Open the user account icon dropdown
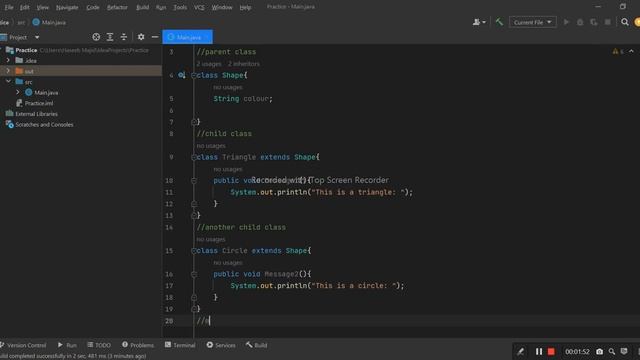This screenshot has height=360, width=640. click(x=479, y=22)
